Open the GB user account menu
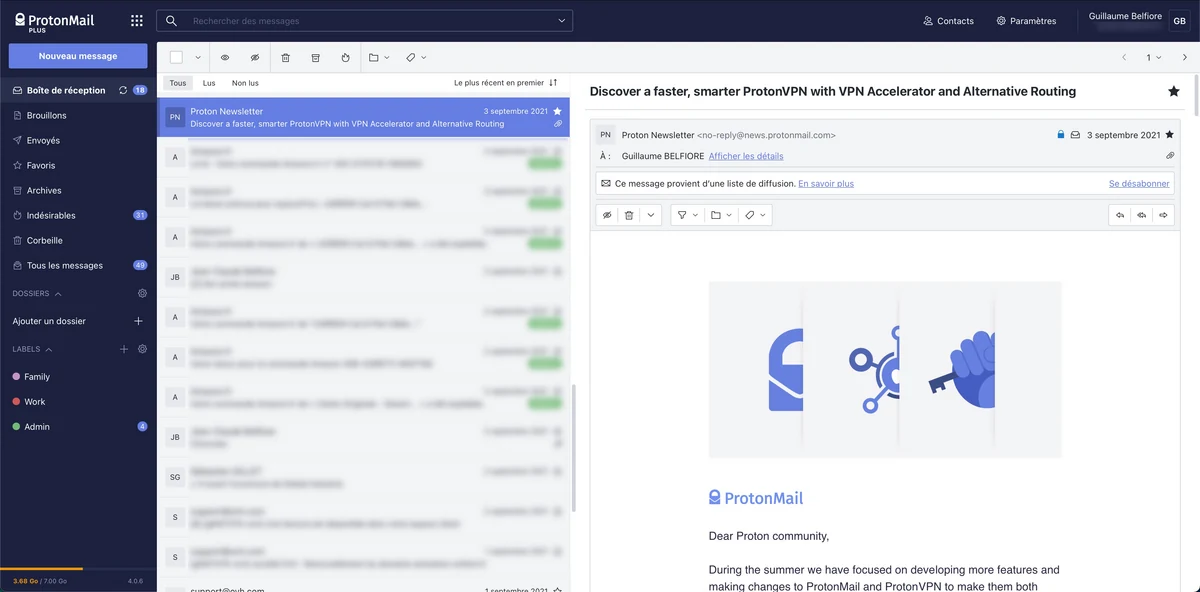The height and width of the screenshot is (592, 1200). coord(1178,21)
